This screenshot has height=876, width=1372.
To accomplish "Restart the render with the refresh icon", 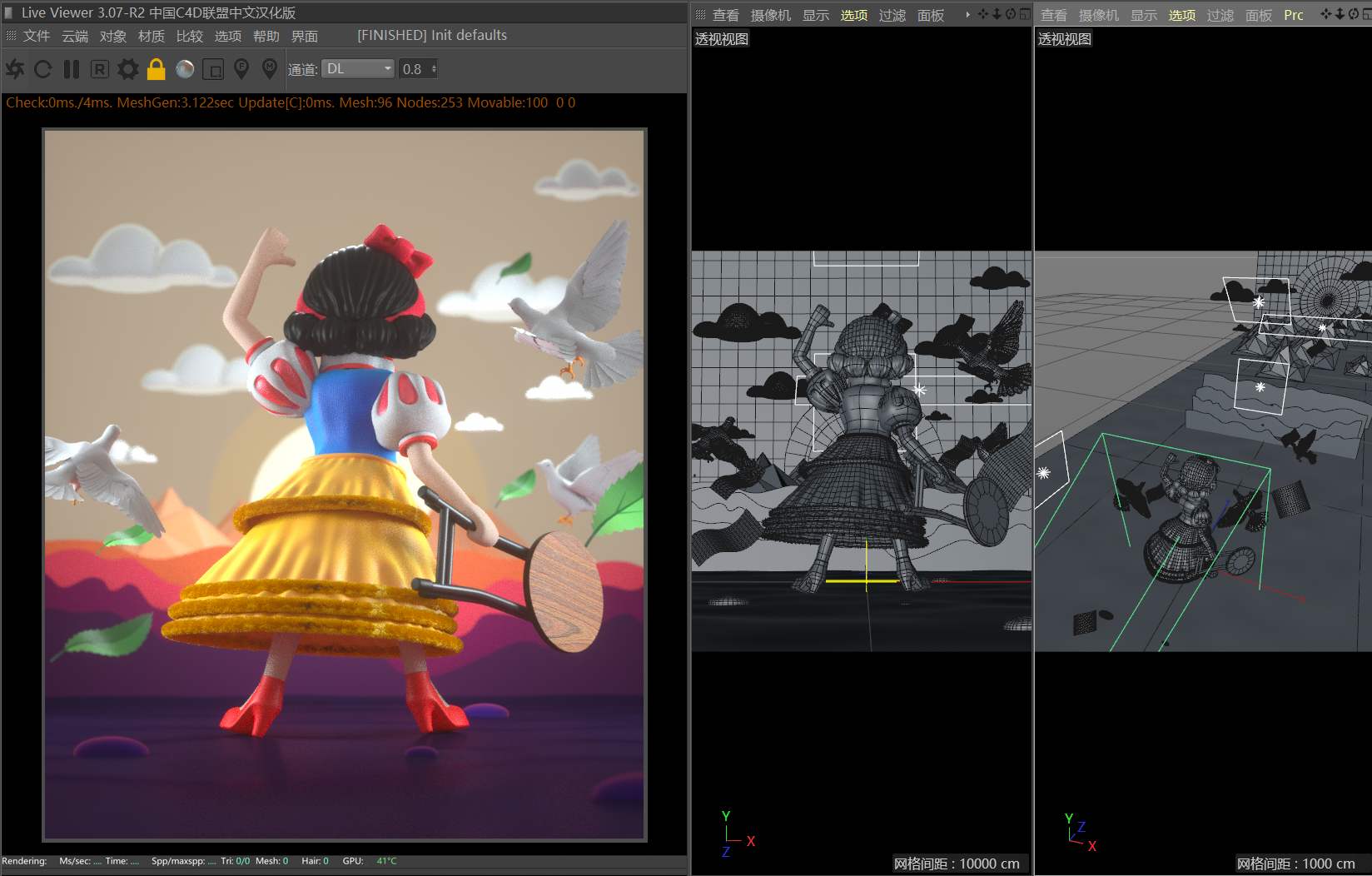I will [x=43, y=69].
